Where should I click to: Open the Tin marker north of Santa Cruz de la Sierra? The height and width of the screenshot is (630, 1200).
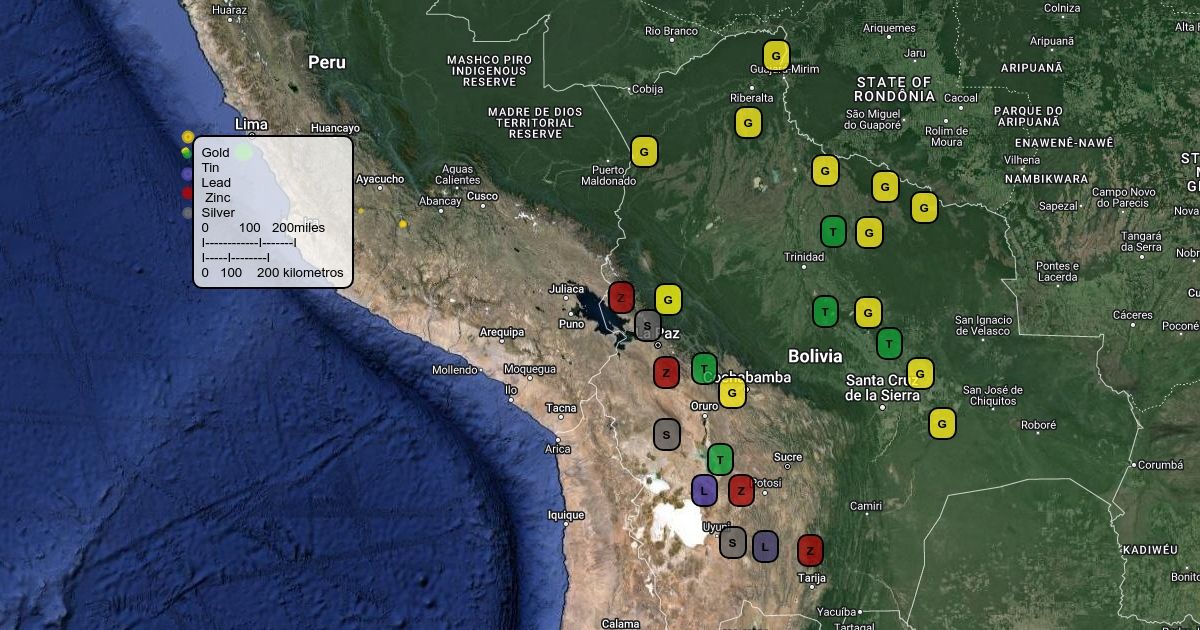889,343
